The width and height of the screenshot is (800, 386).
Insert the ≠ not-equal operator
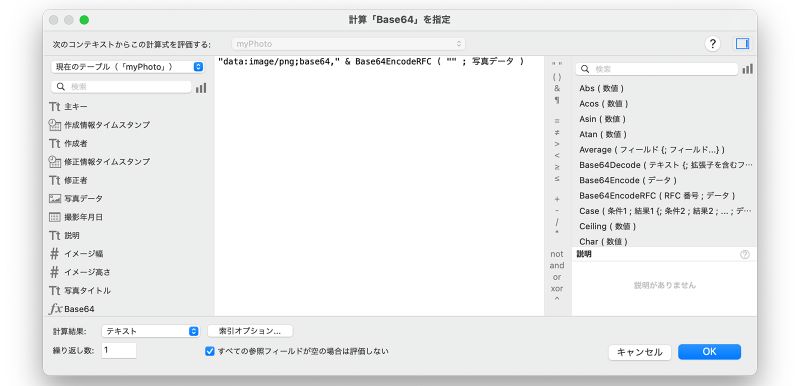557,133
